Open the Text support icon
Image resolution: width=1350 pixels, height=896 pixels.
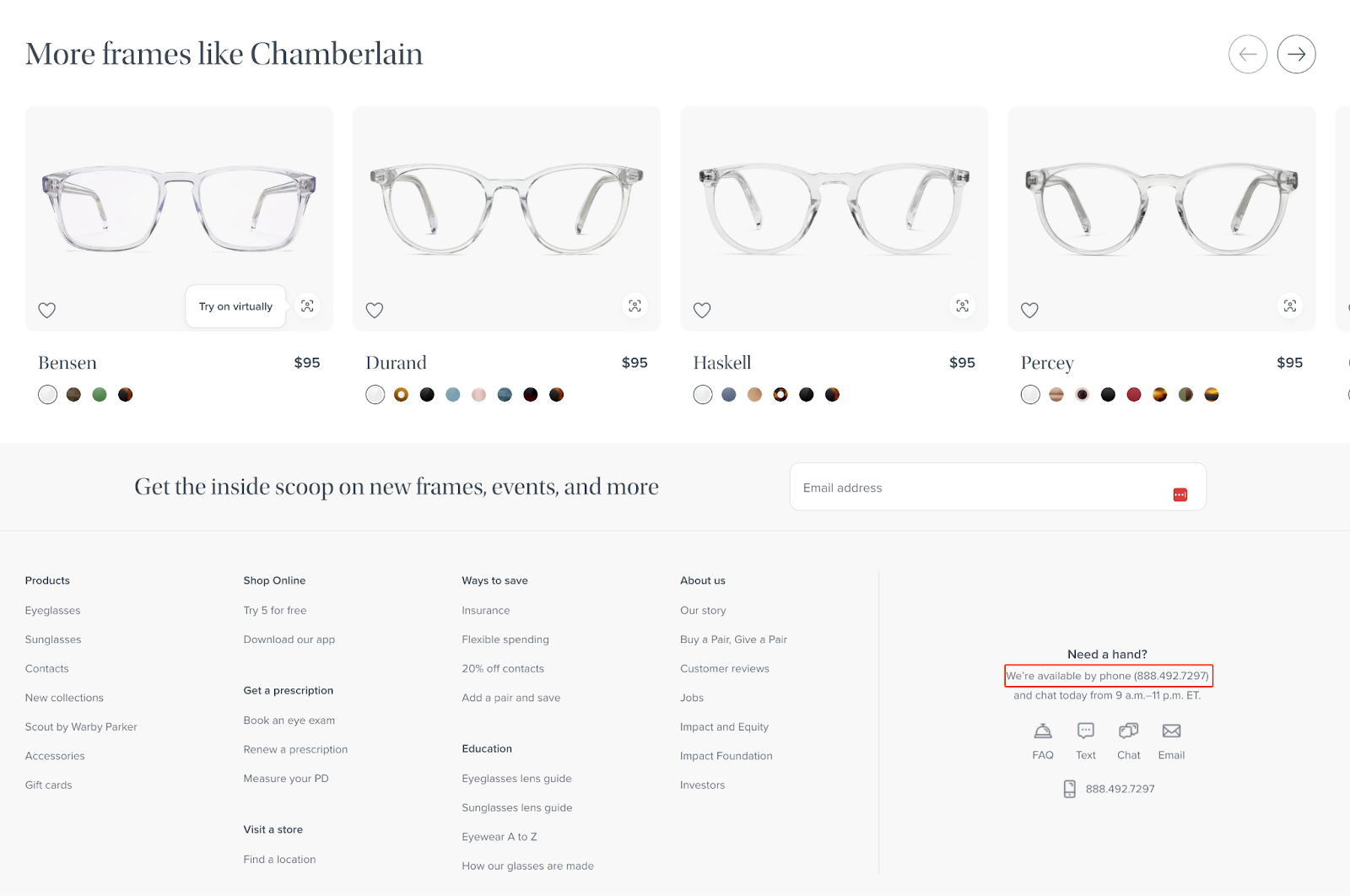click(1086, 731)
